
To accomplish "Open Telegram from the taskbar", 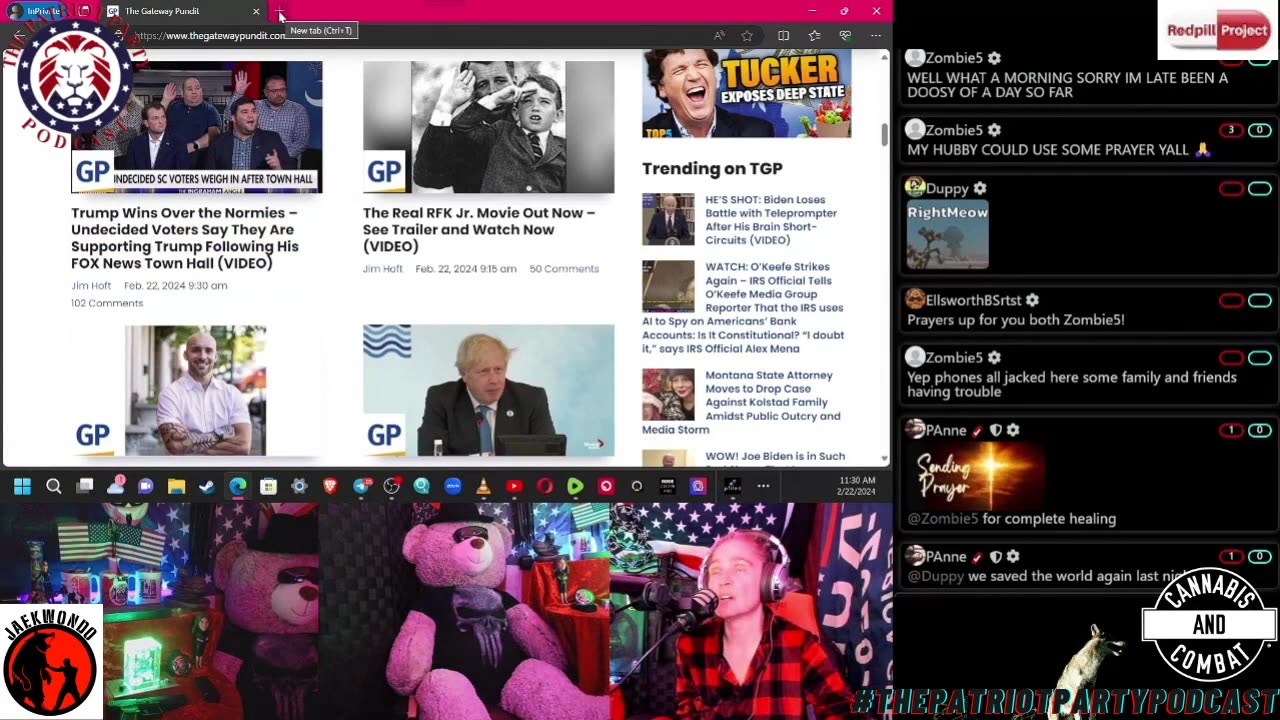I will [x=361, y=486].
